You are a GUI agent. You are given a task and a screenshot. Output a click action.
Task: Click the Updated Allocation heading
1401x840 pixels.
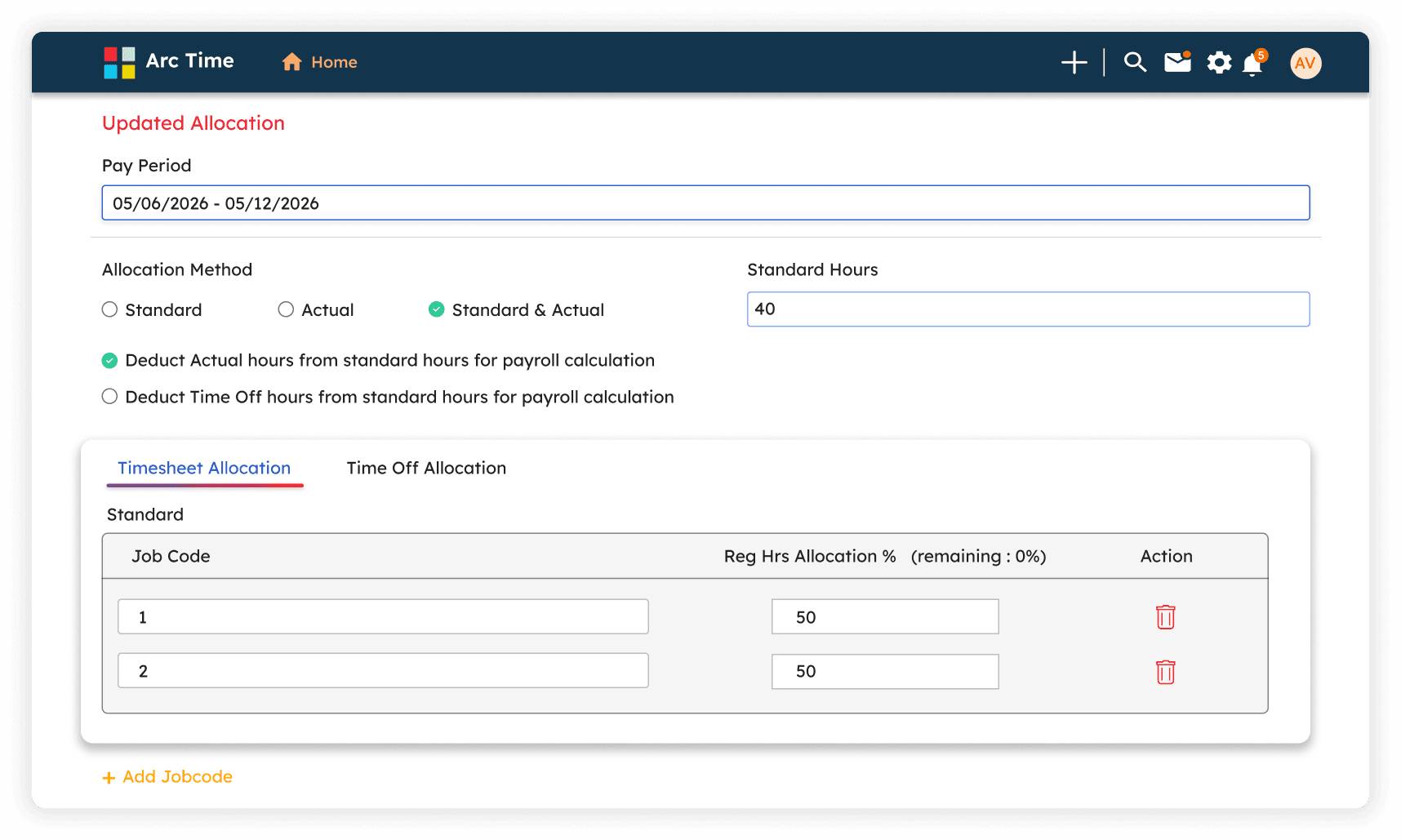pos(193,123)
